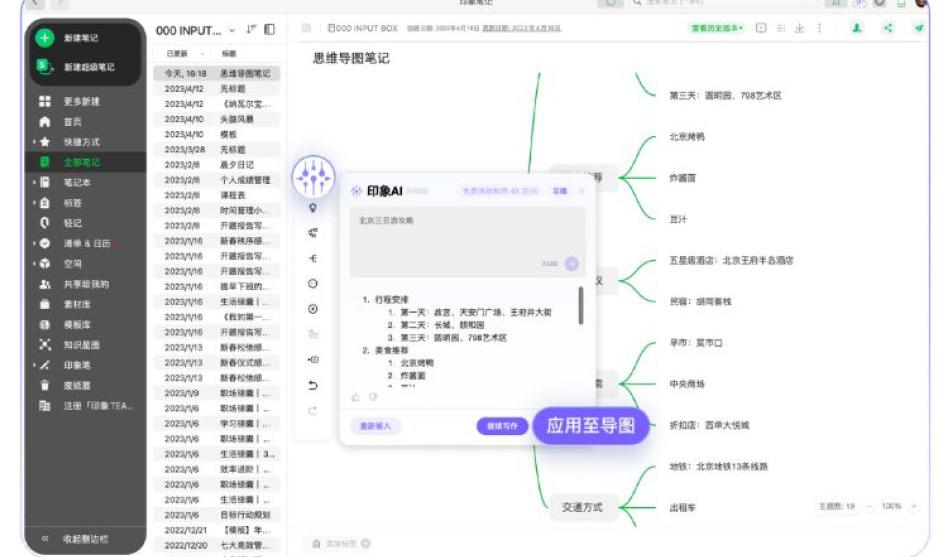Click the green 新建笔记 plus icon
This screenshot has height=557, width=943.
(44, 38)
